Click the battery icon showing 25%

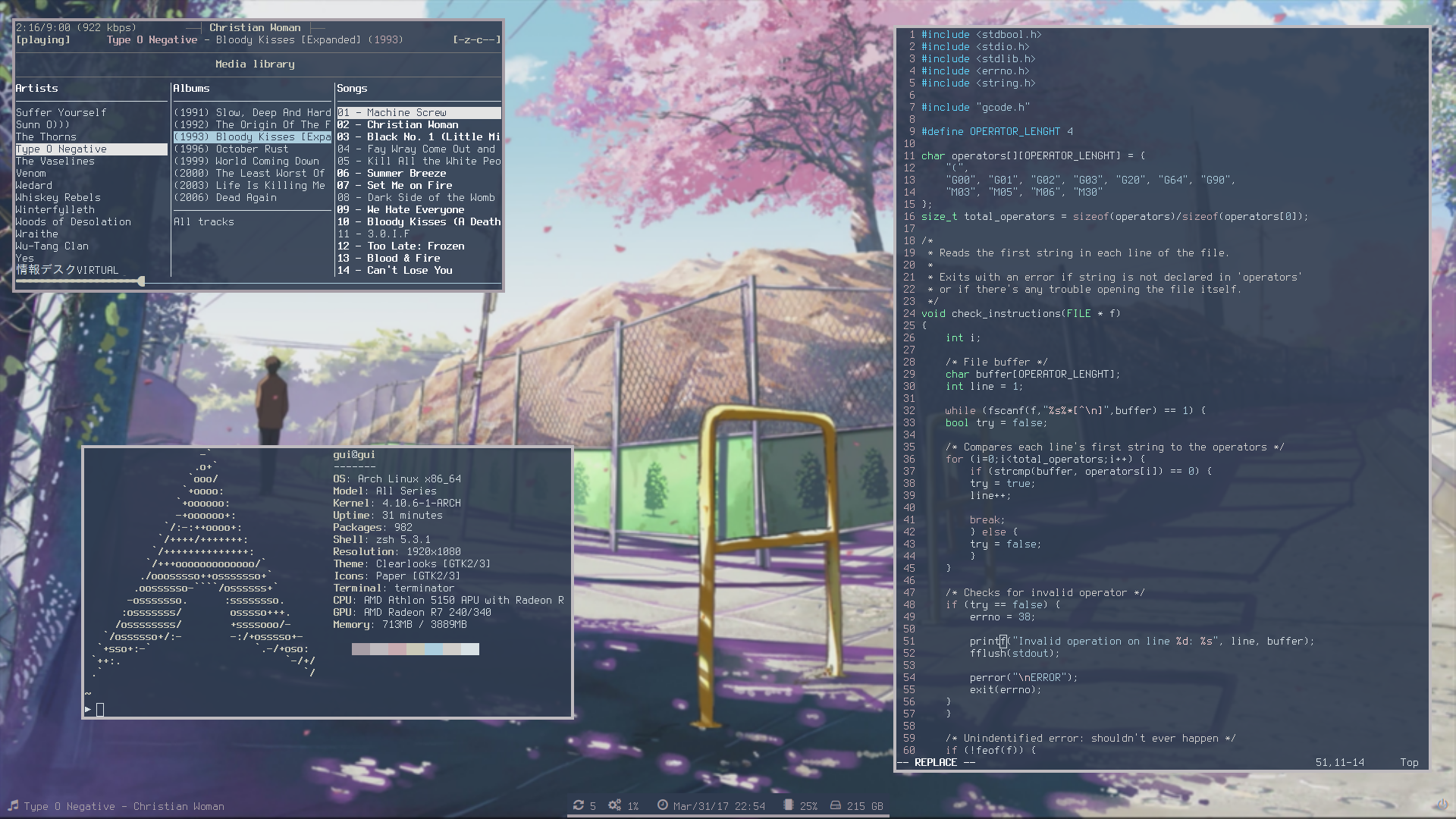[790, 805]
